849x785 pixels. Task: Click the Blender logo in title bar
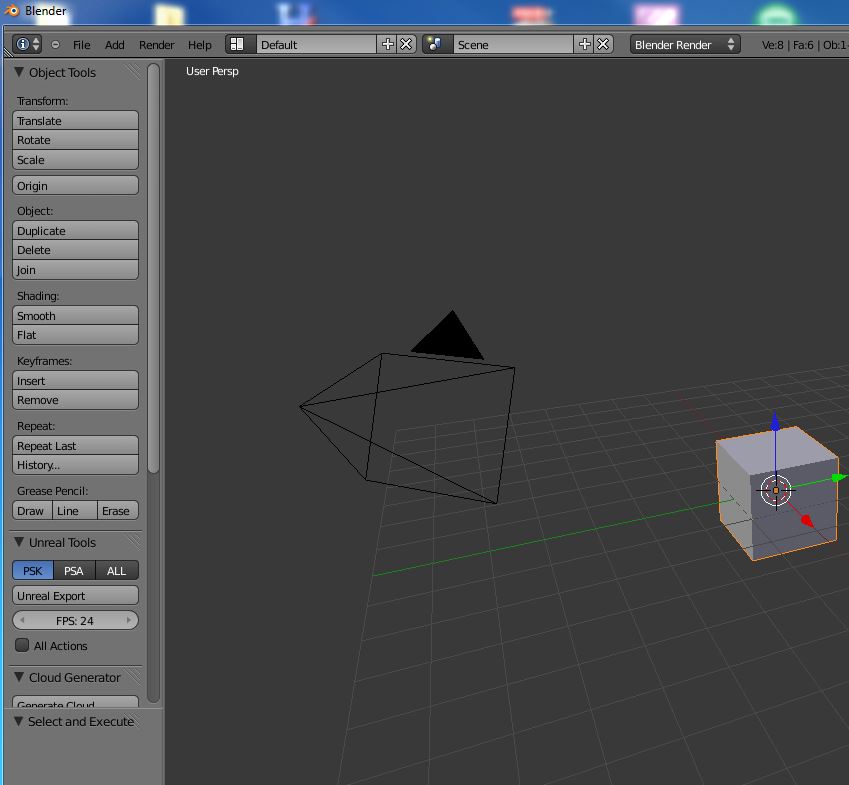[x=11, y=10]
